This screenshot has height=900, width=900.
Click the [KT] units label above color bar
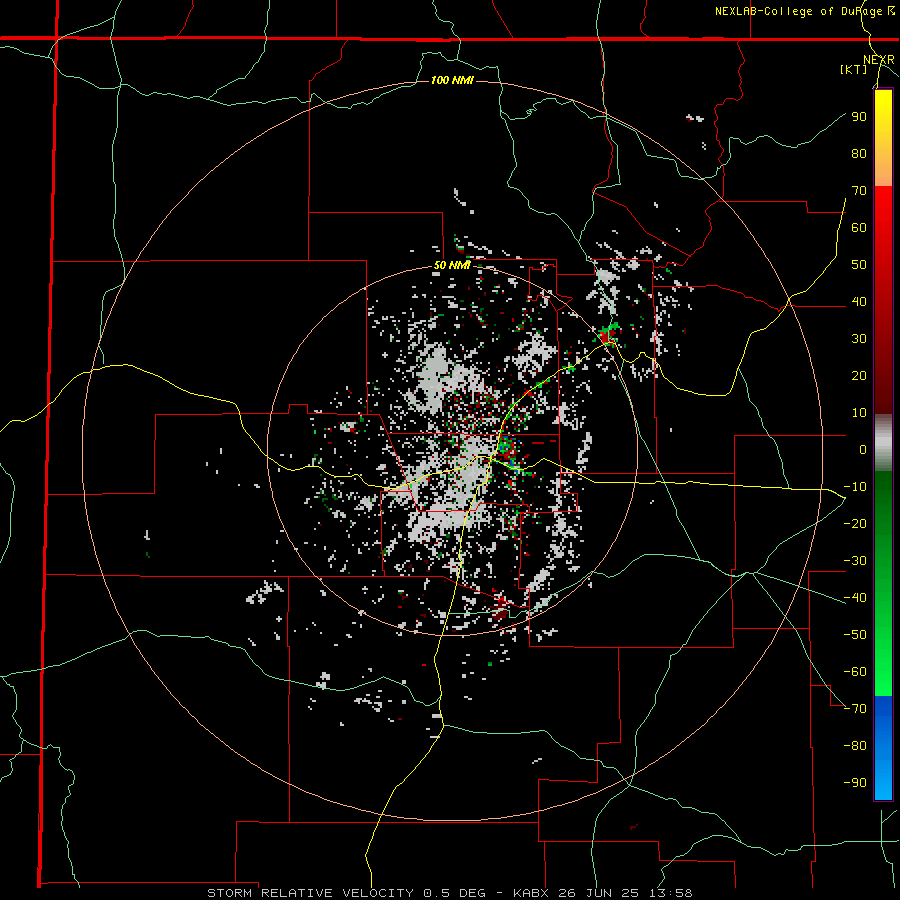(x=853, y=69)
